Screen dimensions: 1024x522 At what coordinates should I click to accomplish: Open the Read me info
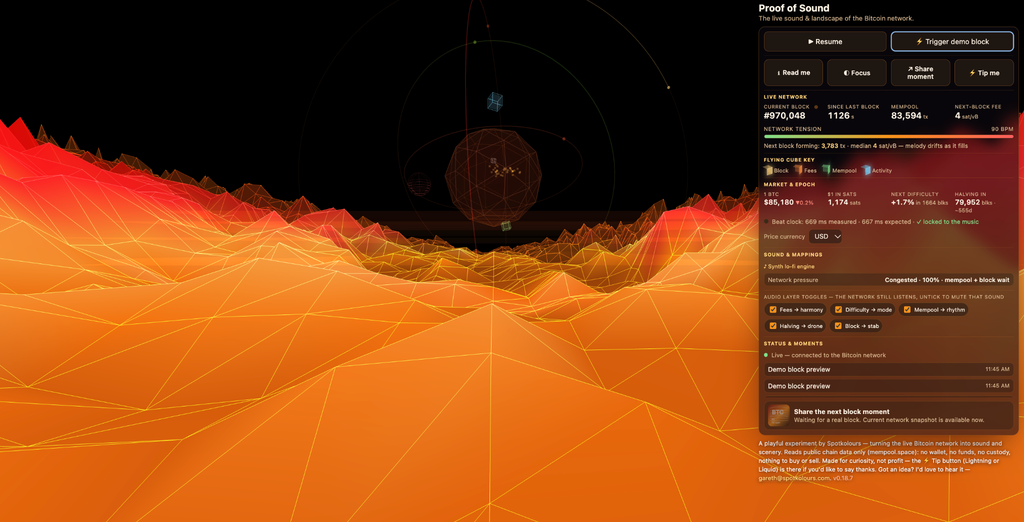793,73
